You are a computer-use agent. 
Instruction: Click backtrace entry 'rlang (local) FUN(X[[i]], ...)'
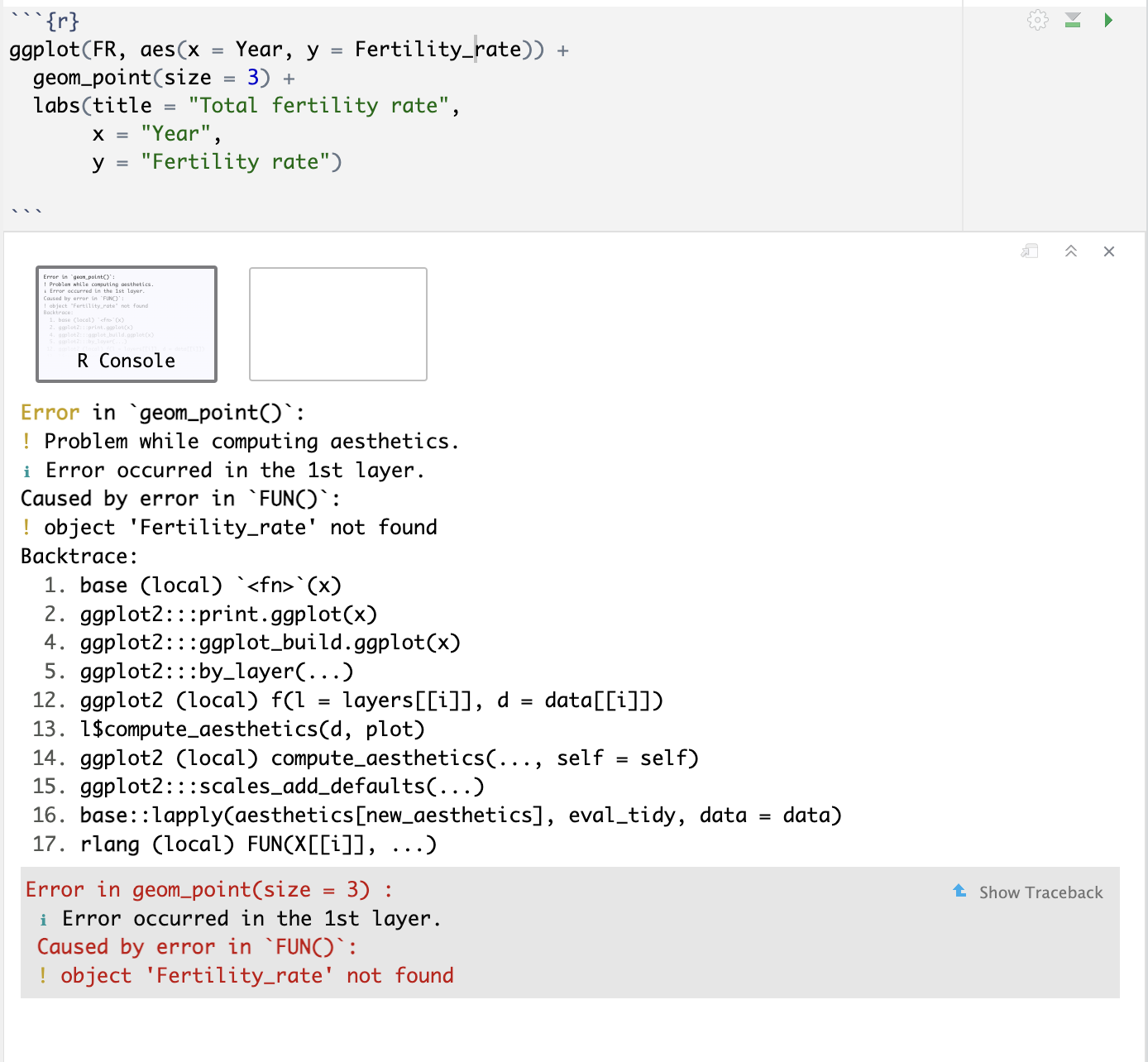[x=258, y=844]
